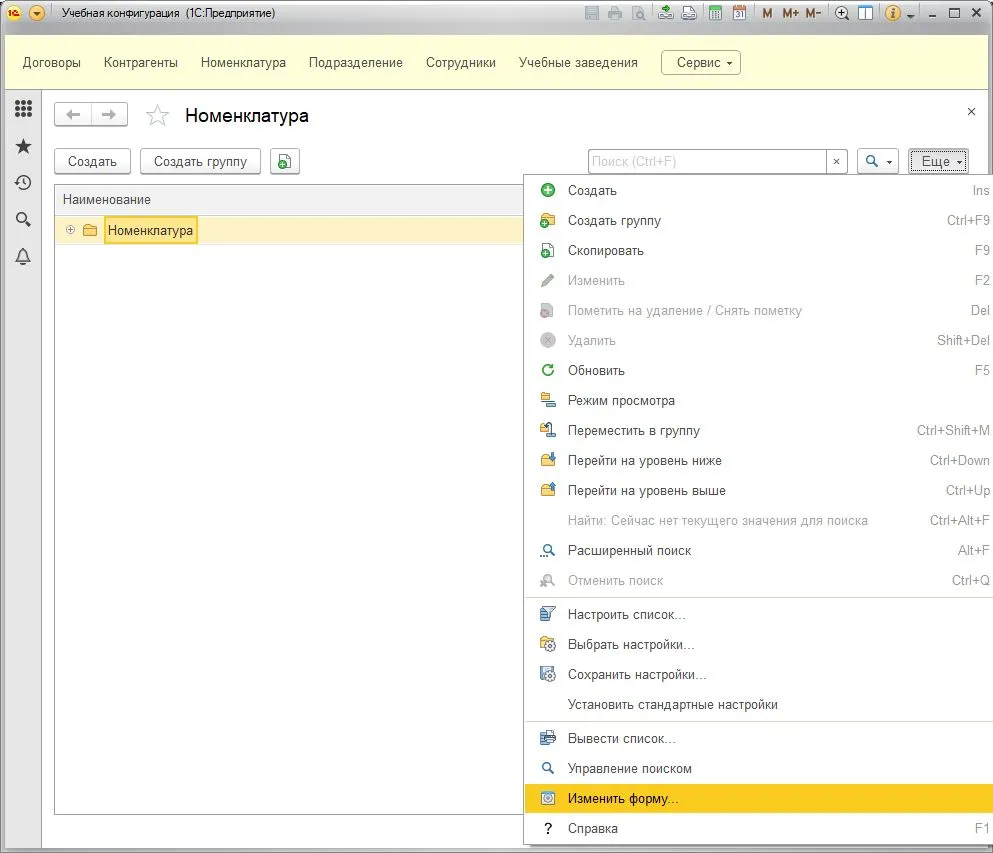Image resolution: width=993 pixels, height=853 pixels.
Task: Click the get link icon
Action: (x=666, y=13)
